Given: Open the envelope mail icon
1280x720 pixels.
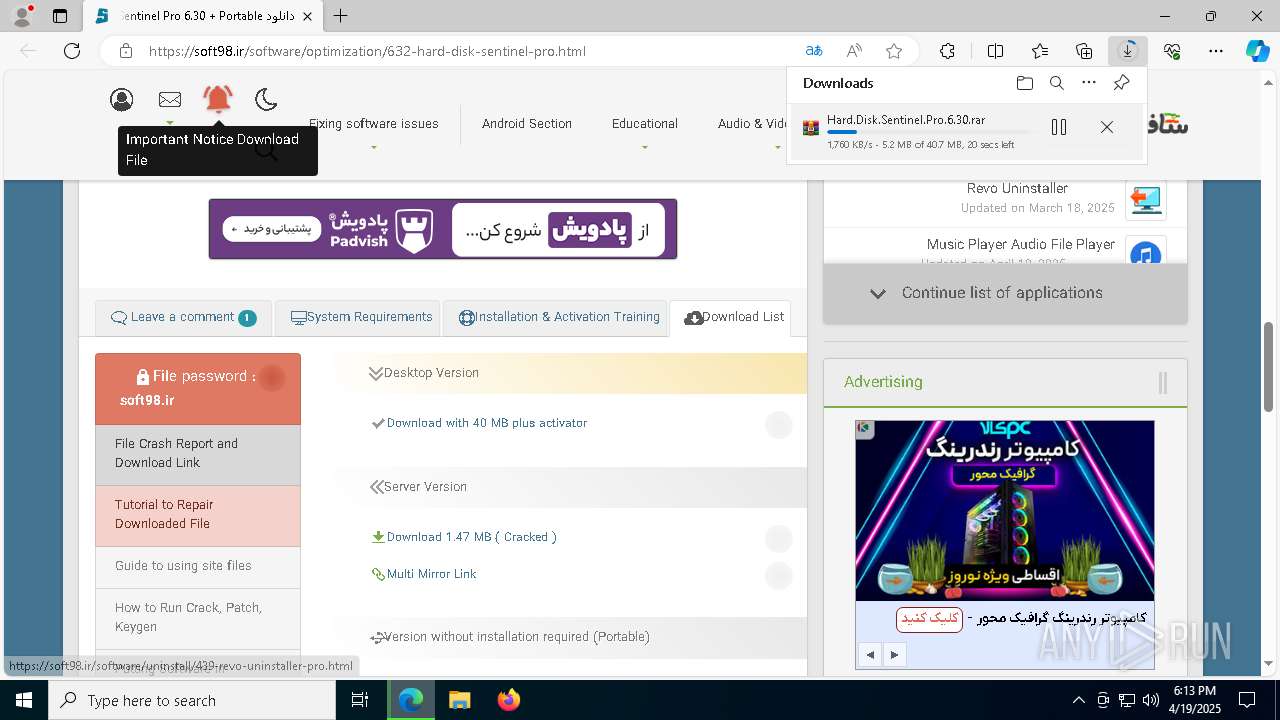Looking at the screenshot, I should coord(170,99).
